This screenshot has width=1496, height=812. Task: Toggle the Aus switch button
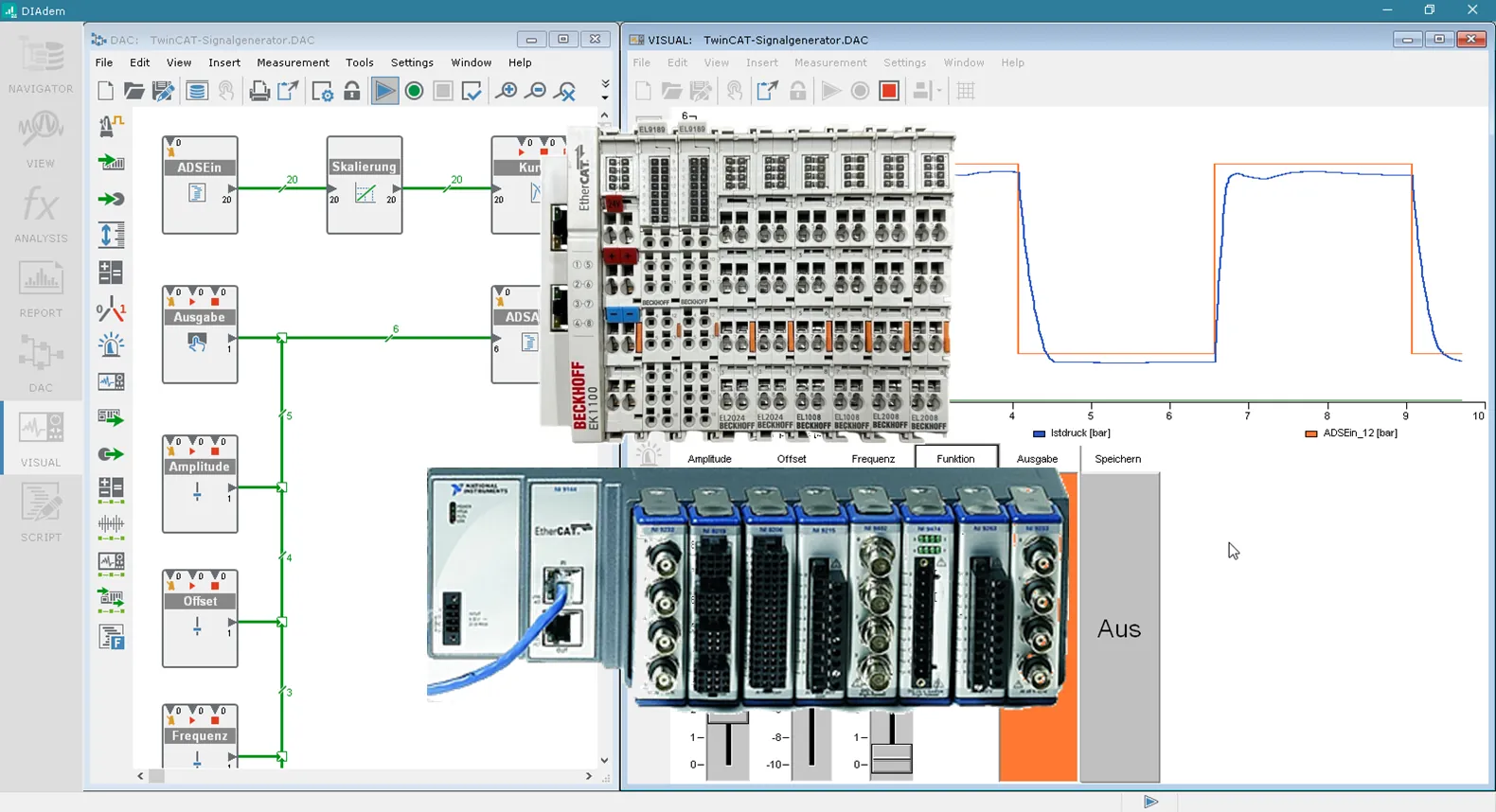click(1119, 627)
